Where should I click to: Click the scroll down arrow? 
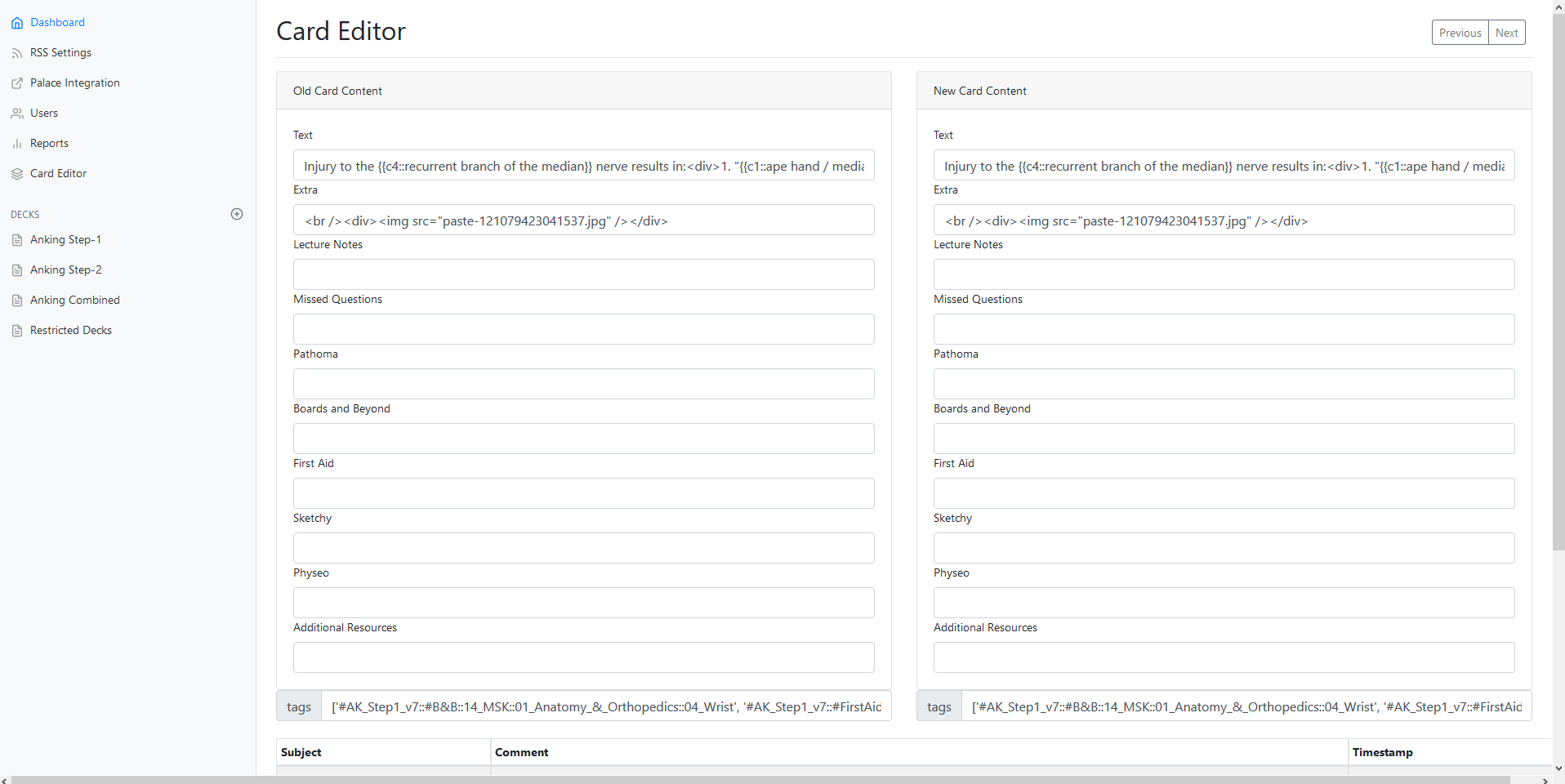click(x=1558, y=768)
